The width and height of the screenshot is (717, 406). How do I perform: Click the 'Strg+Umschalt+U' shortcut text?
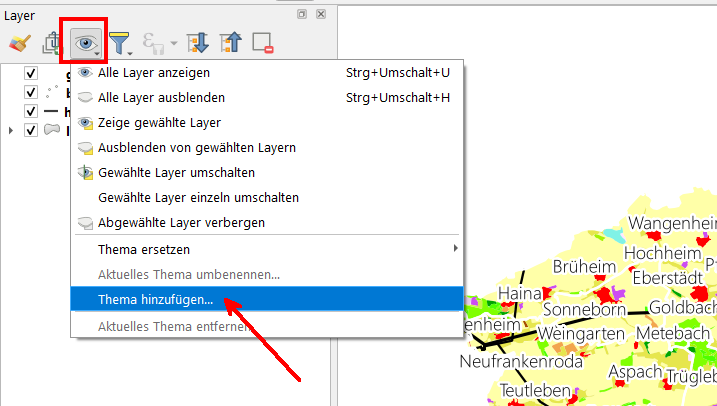398,73
